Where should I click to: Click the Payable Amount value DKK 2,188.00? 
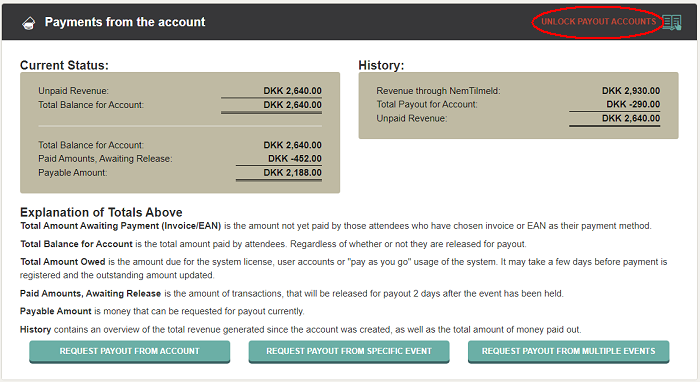point(292,173)
